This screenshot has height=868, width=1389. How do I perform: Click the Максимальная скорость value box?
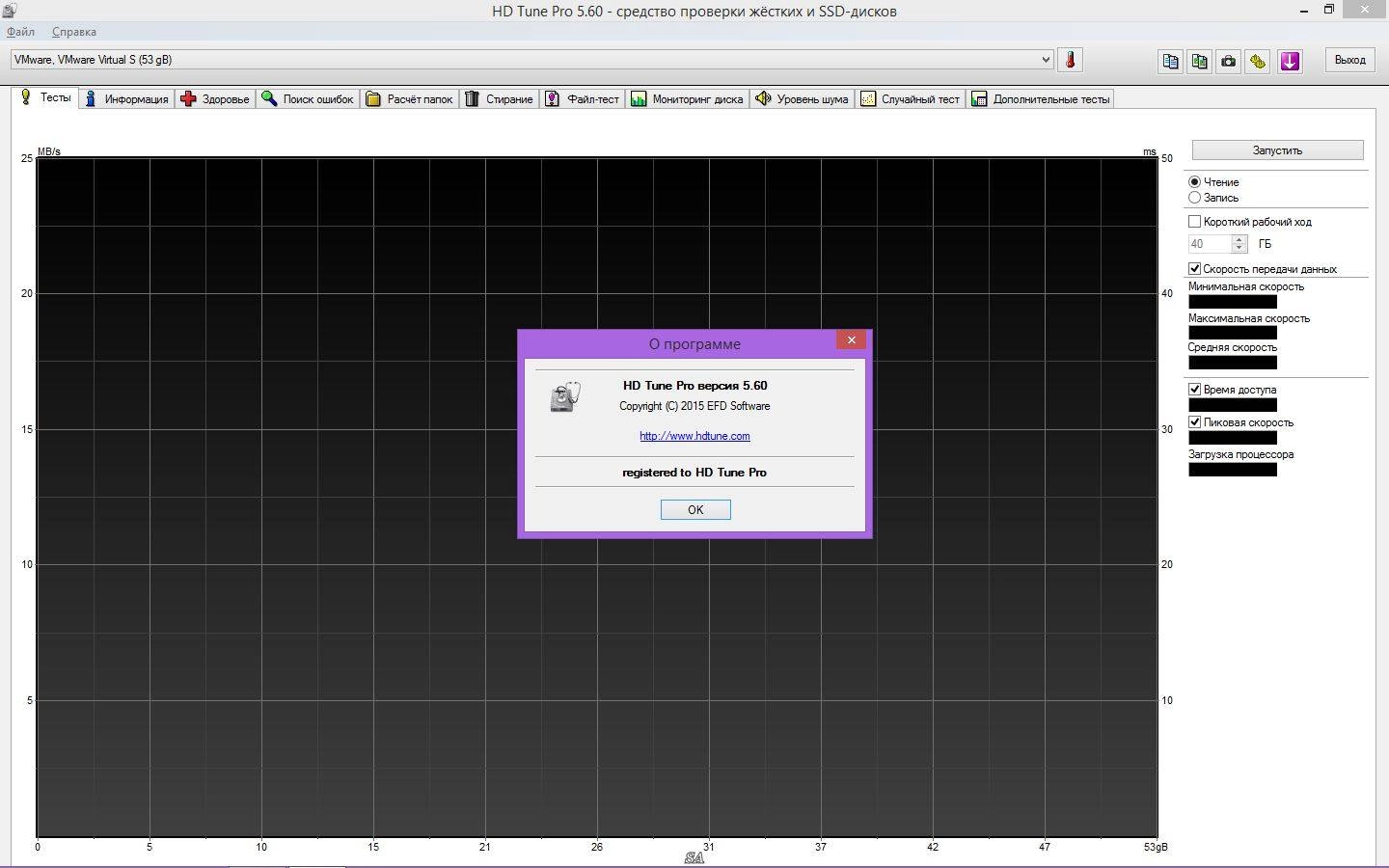[x=1233, y=333]
